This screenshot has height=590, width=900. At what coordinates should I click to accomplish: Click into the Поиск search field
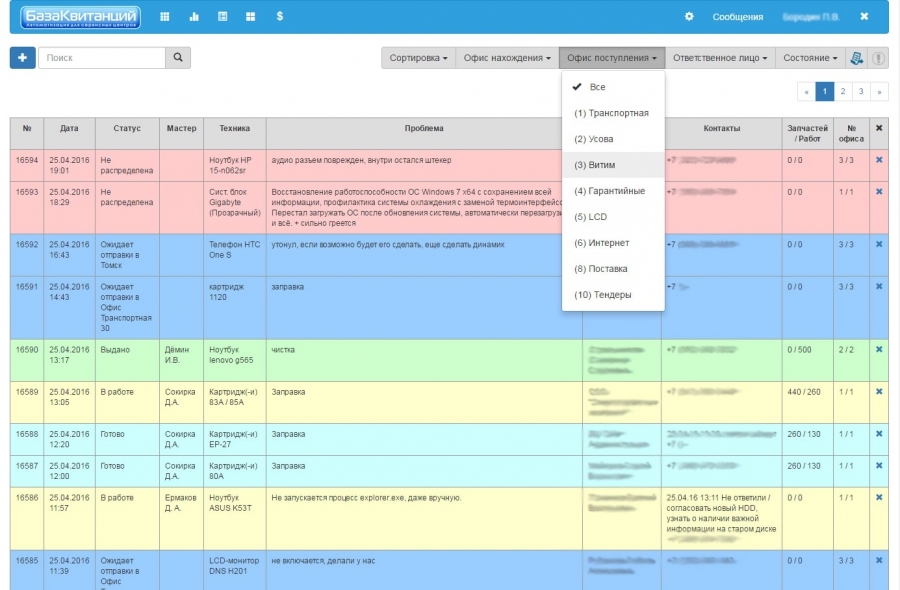coord(101,58)
